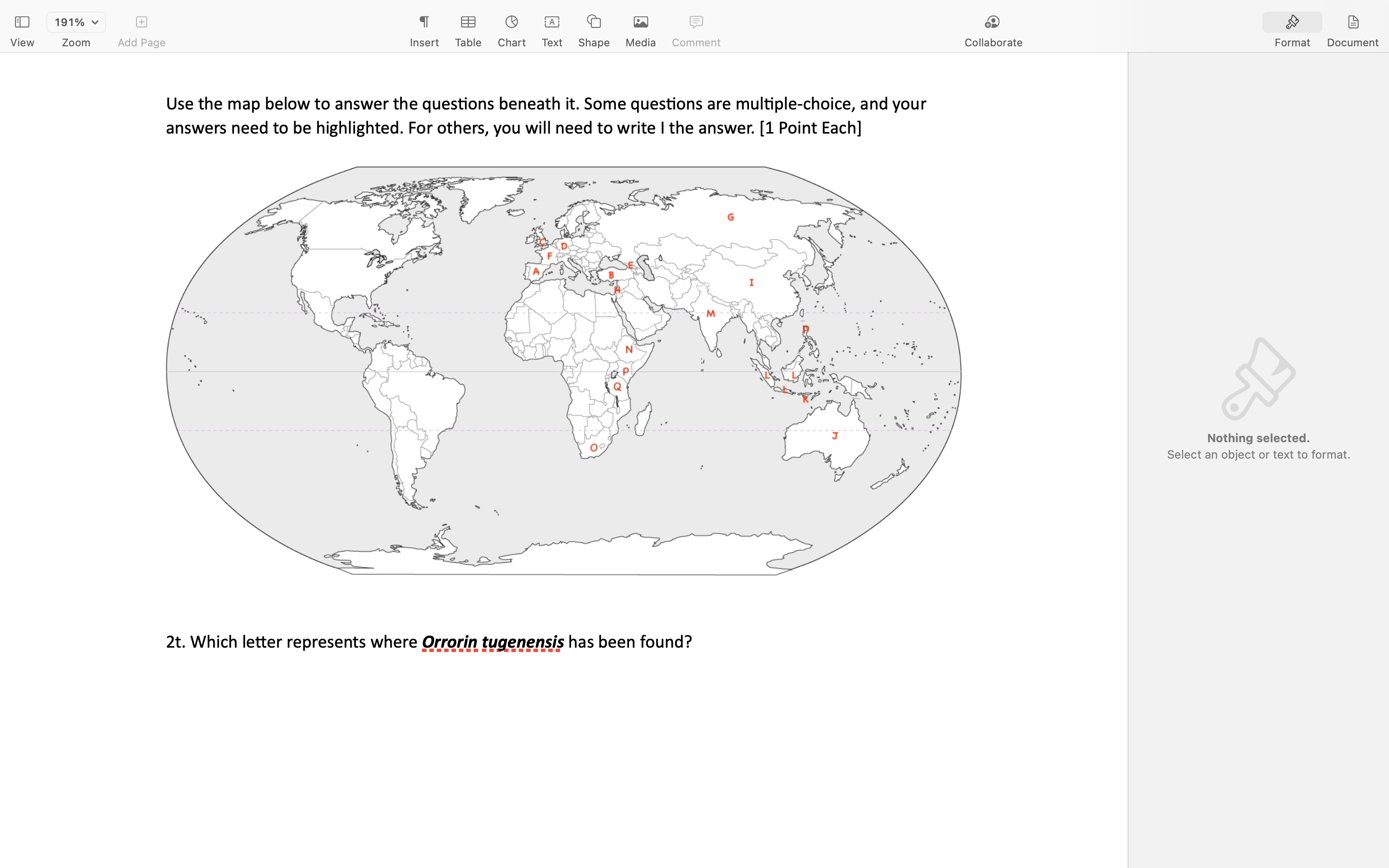Image resolution: width=1389 pixels, height=868 pixels.
Task: Open the Chart picker
Action: click(511, 22)
